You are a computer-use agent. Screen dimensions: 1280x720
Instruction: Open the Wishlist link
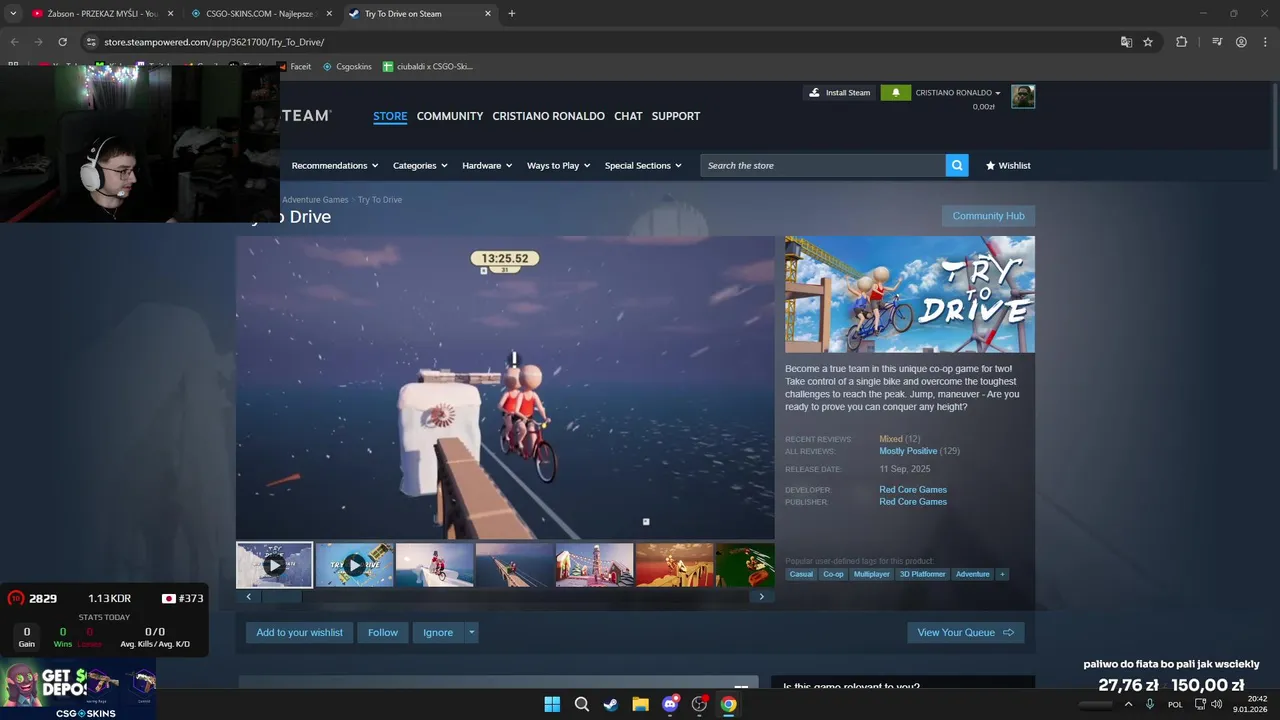click(x=1008, y=166)
